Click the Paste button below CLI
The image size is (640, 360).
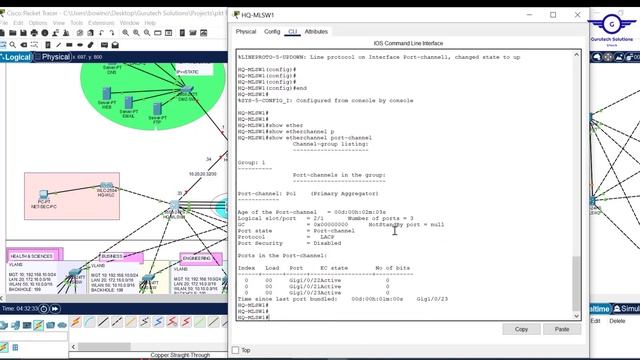[x=562, y=329]
